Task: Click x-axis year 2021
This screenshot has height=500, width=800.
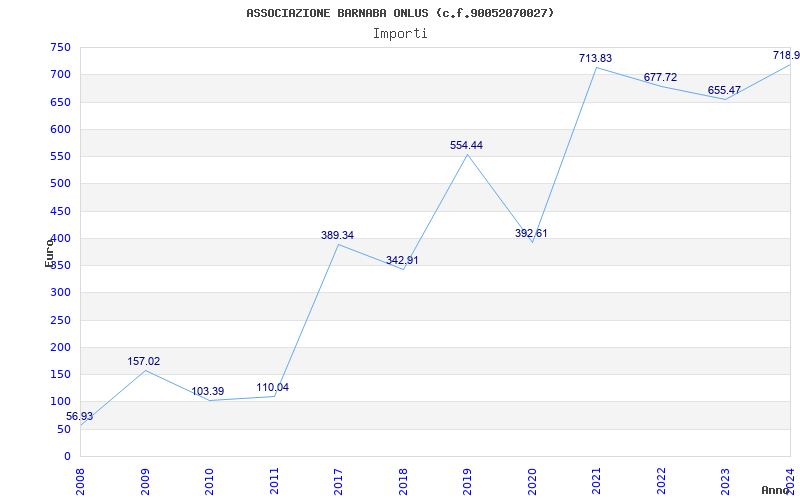Action: pos(597,482)
